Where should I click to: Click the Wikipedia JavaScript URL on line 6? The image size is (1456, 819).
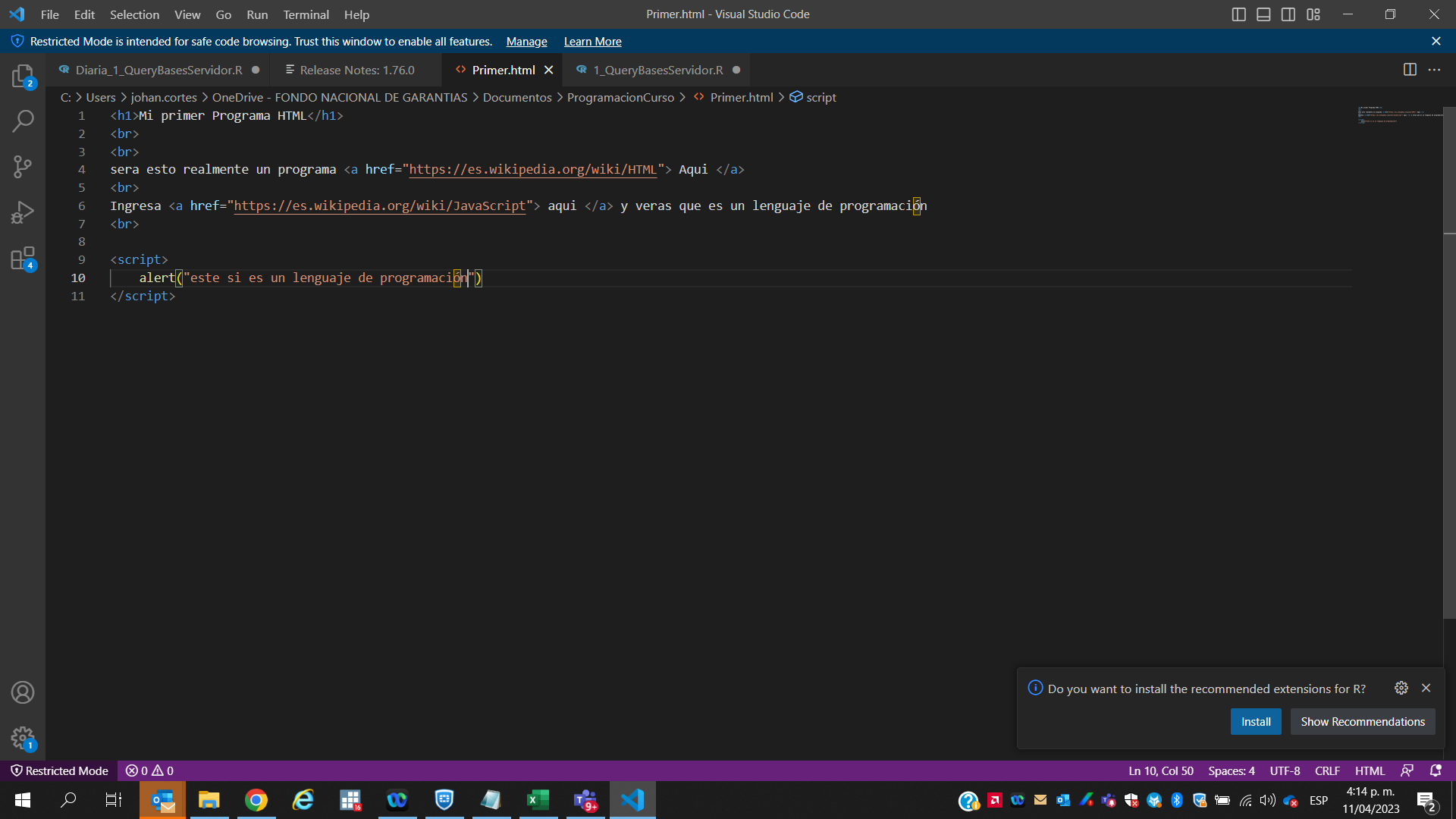pos(379,206)
